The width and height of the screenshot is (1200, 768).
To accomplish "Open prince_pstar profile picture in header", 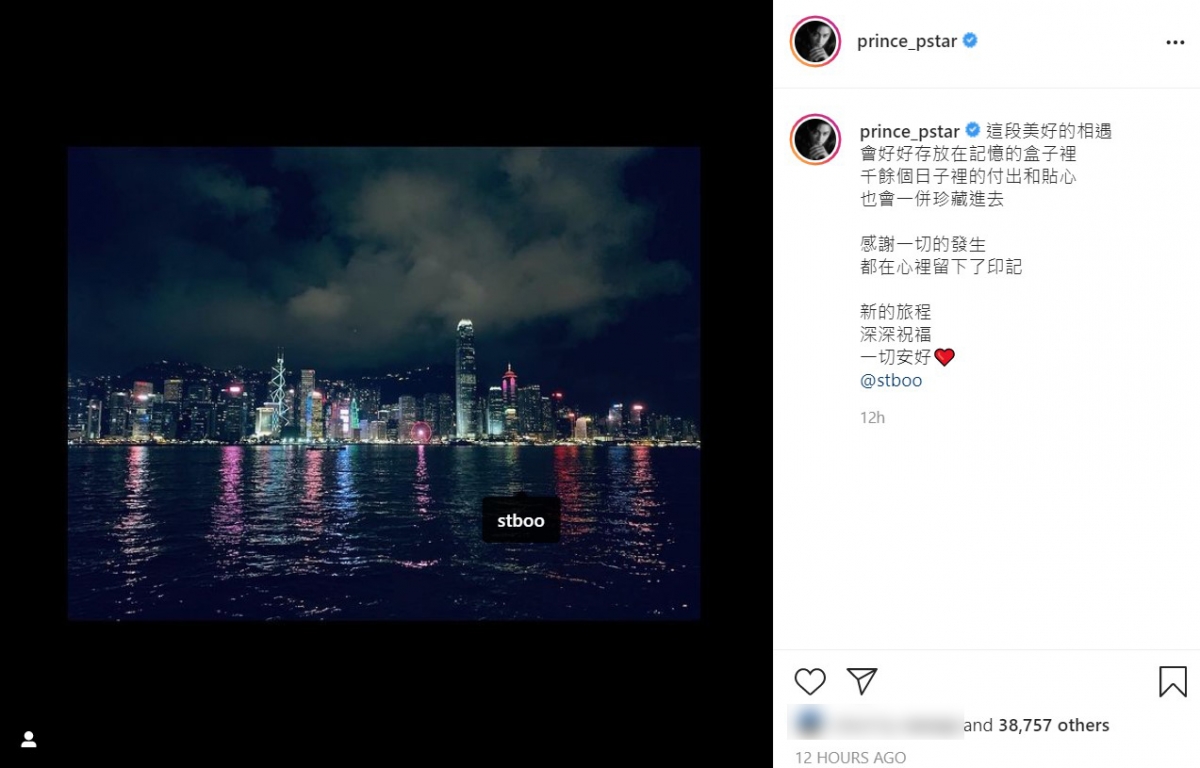I will pos(815,42).
